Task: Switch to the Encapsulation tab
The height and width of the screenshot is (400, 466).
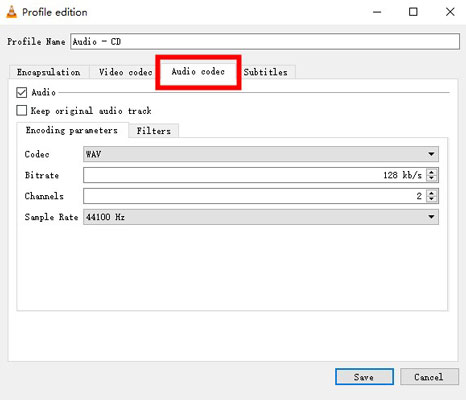Action: pyautogui.click(x=49, y=72)
